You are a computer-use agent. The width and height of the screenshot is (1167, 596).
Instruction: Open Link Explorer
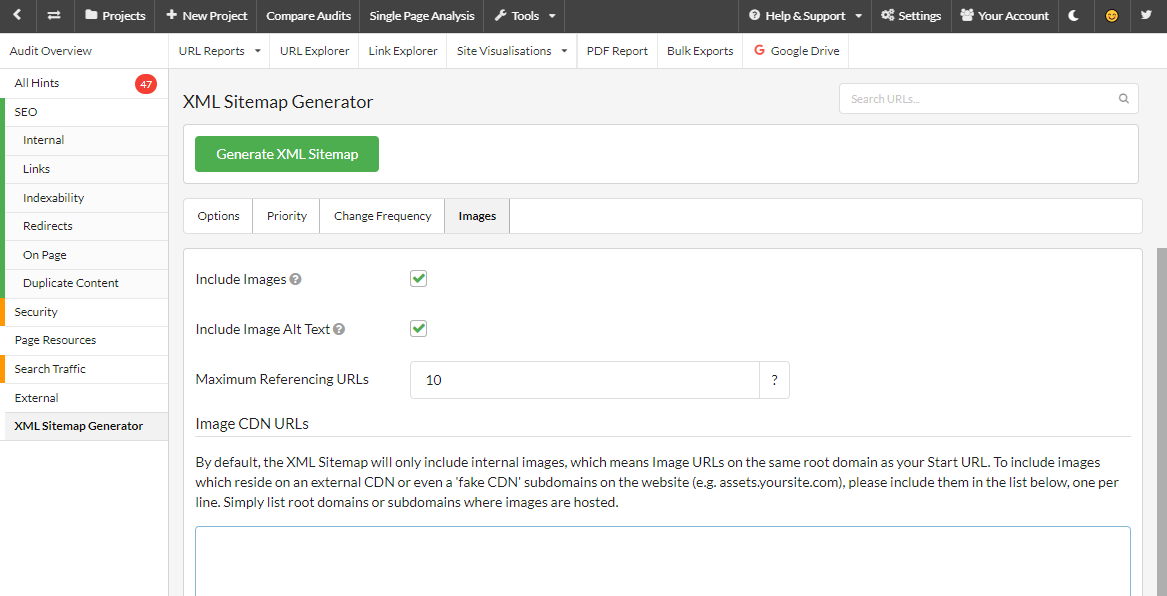click(403, 51)
